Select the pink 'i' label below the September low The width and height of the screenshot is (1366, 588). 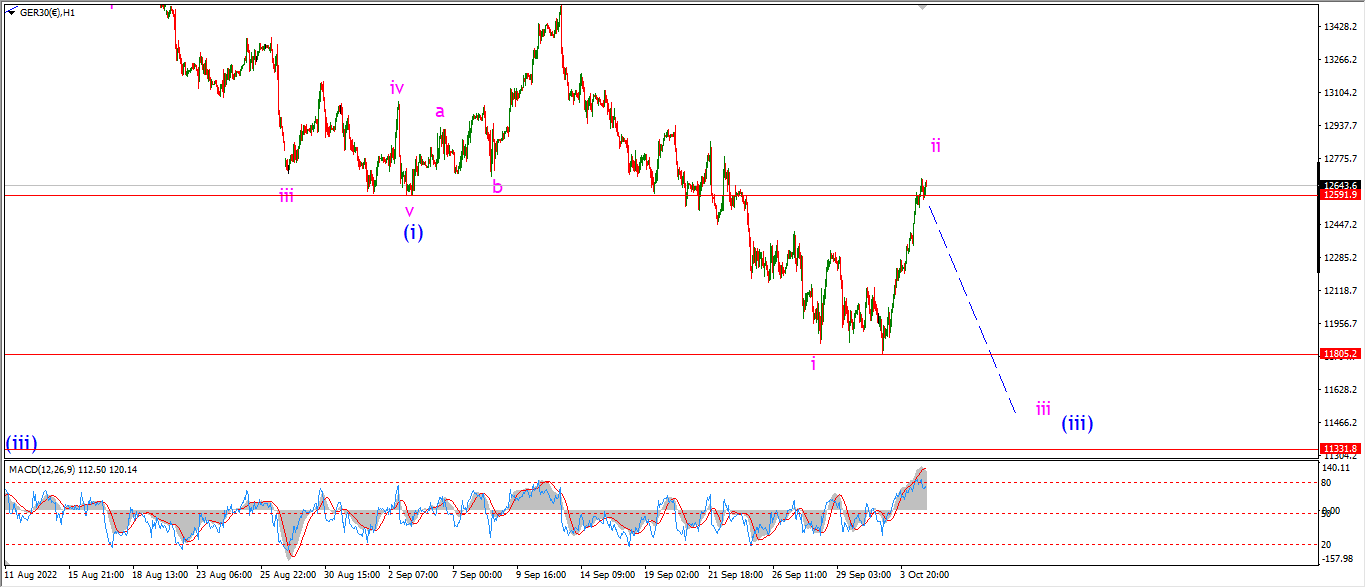(x=813, y=364)
